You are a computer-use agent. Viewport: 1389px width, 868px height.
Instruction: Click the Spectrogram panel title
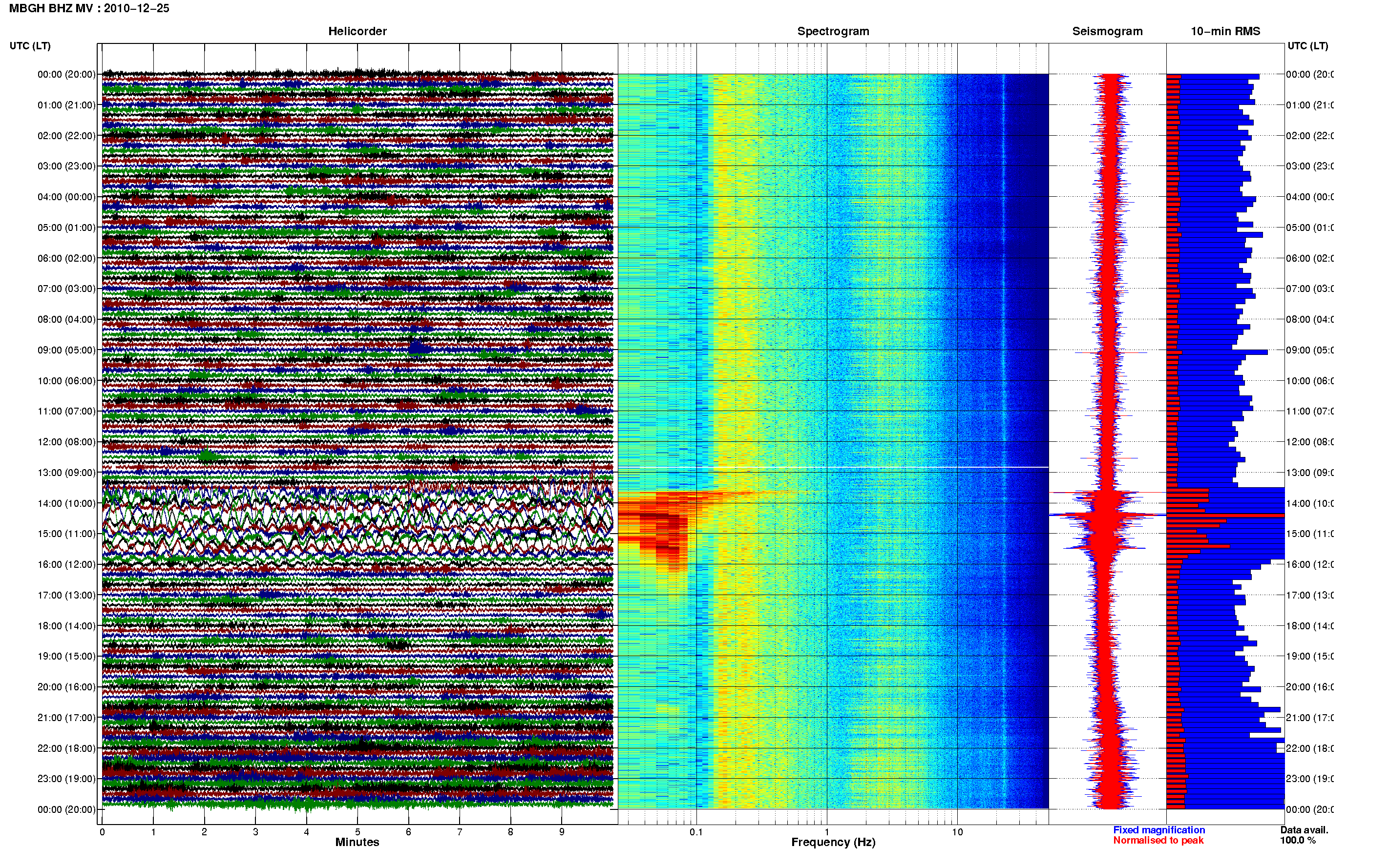(833, 32)
